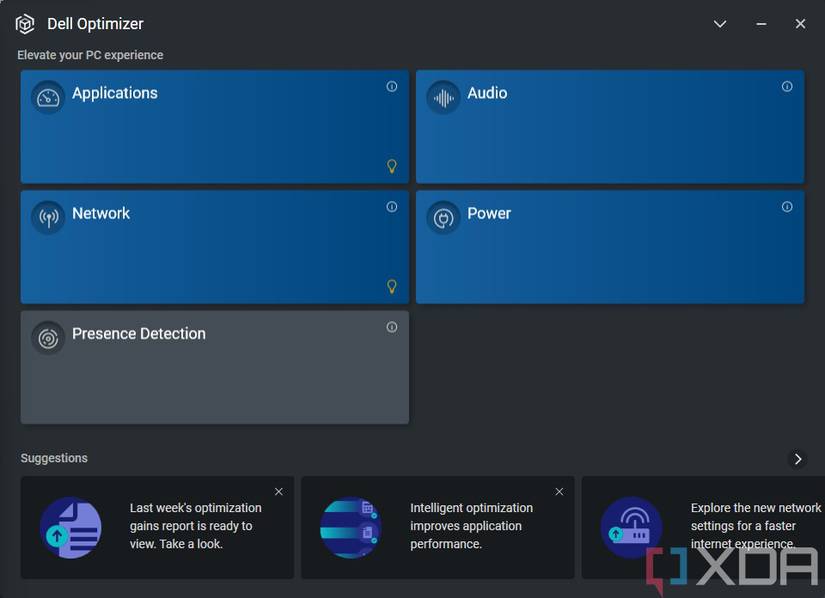This screenshot has width=825, height=598.
Task: Click the Network antenna icon
Action: 48,217
